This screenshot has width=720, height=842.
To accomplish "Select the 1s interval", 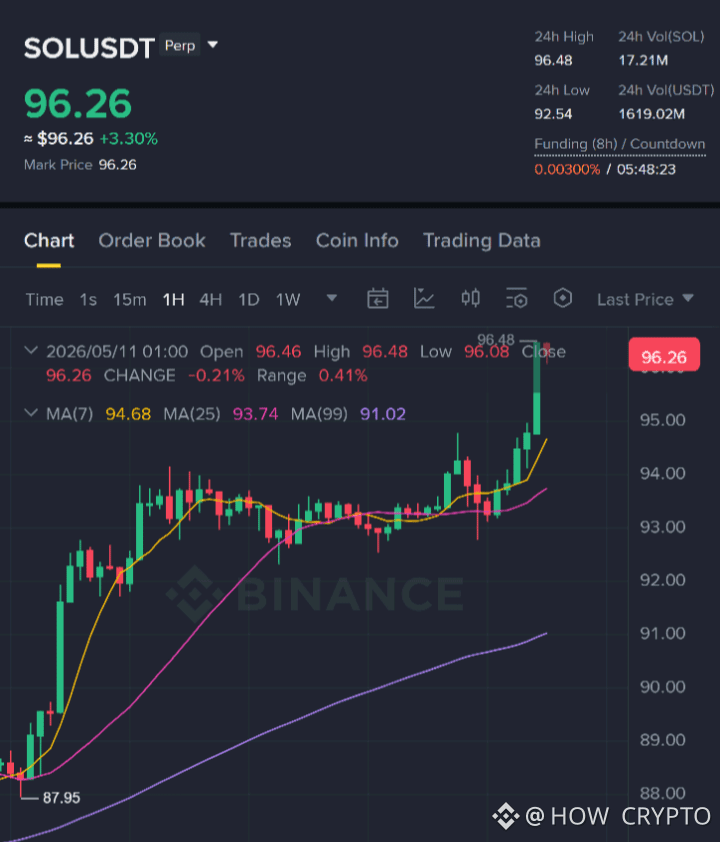I will 88,299.
